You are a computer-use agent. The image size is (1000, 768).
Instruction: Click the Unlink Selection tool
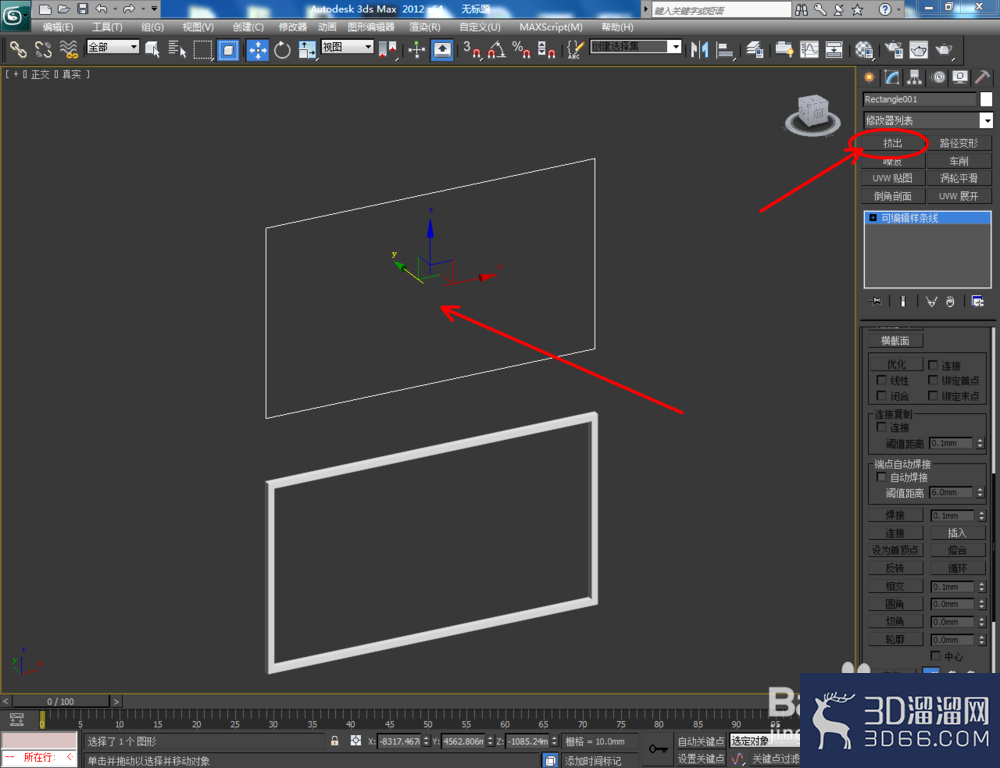[43, 49]
